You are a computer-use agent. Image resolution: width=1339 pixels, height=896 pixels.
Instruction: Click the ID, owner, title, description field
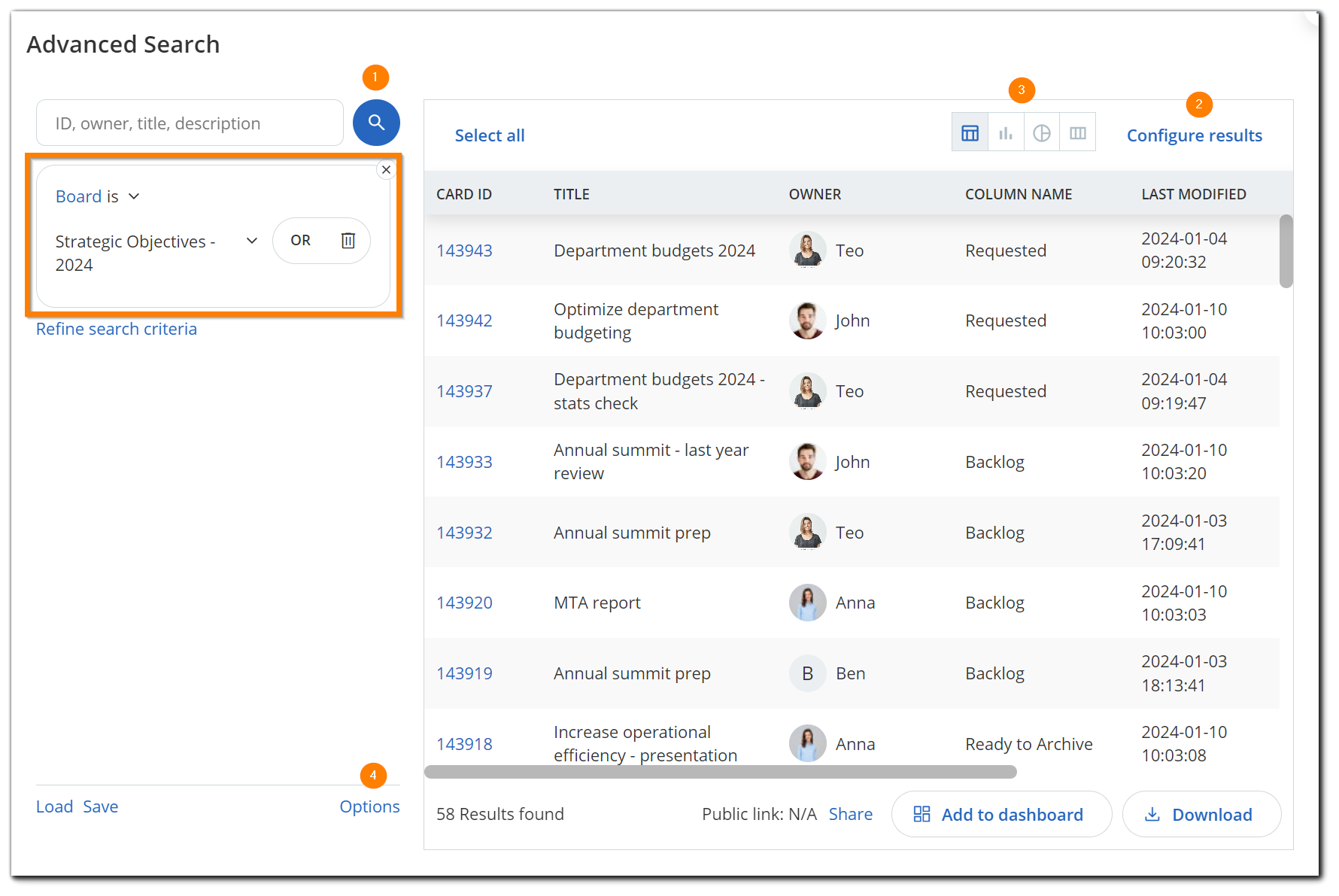[x=190, y=123]
